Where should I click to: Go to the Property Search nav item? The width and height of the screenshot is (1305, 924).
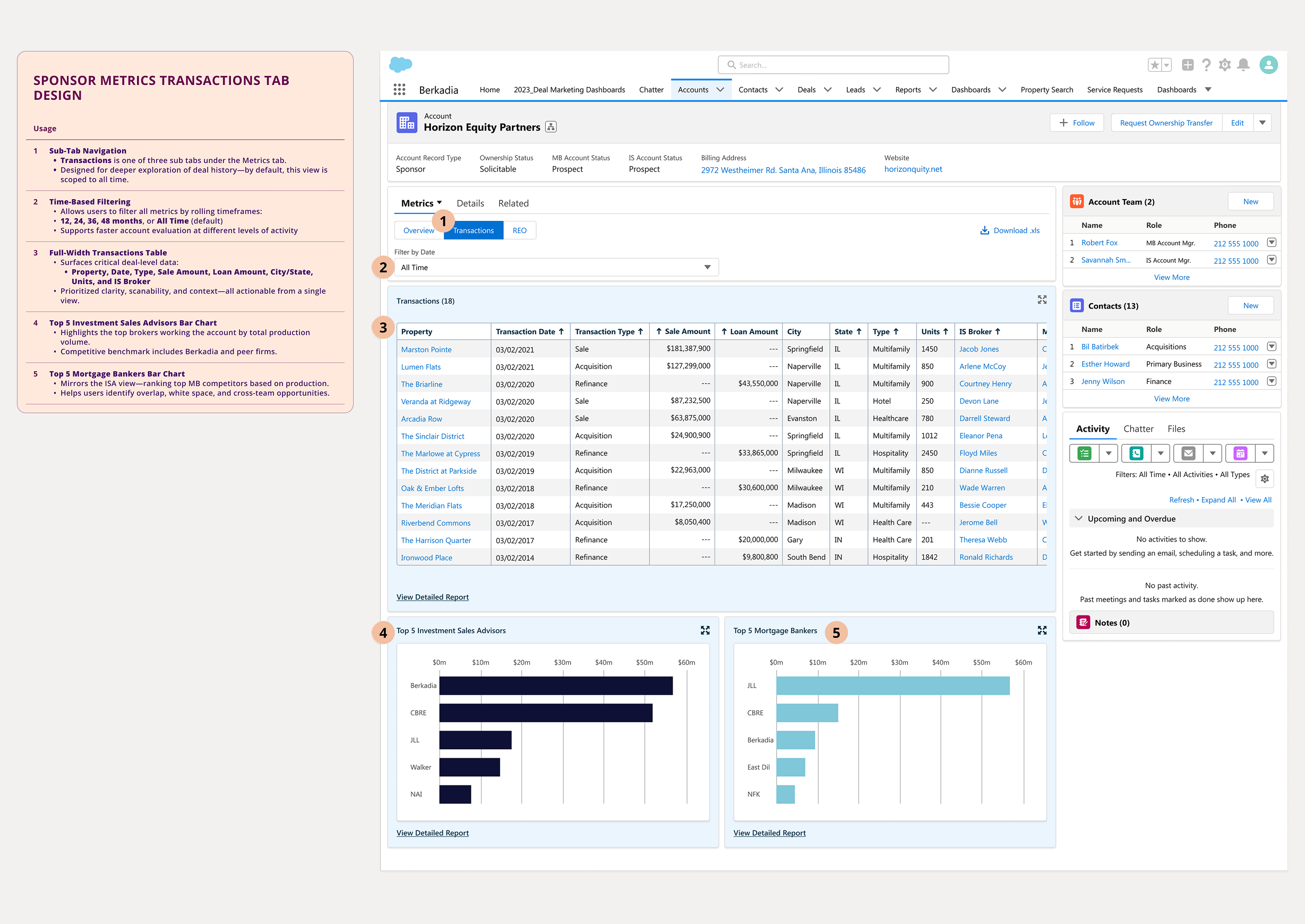coord(1047,89)
